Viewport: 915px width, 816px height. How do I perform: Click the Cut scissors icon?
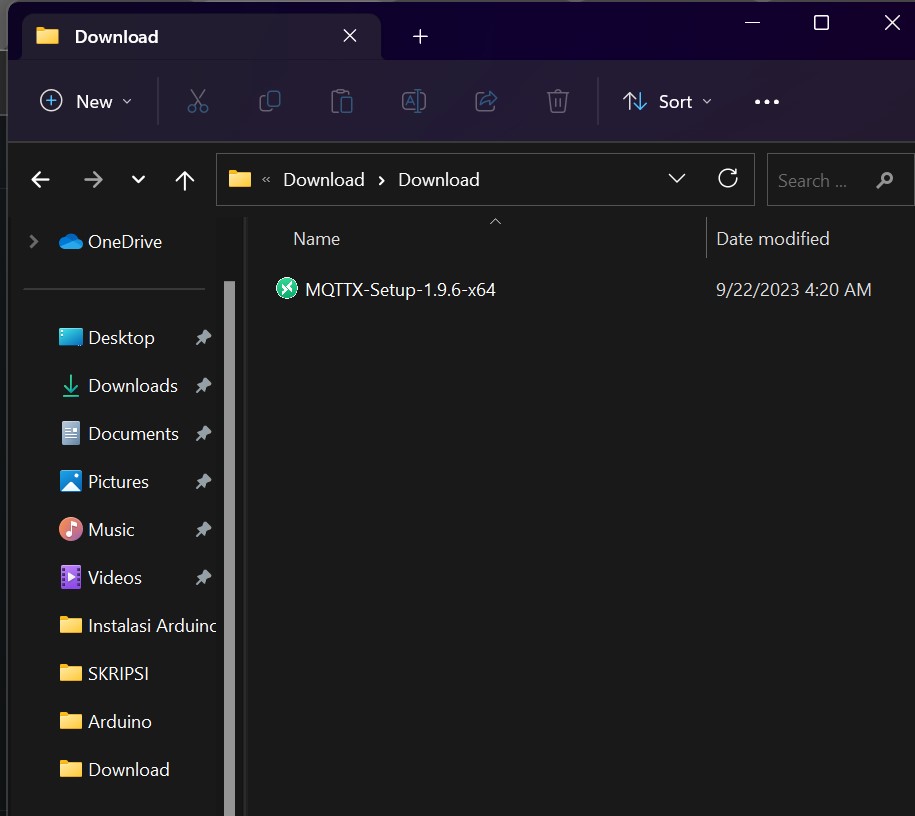(198, 101)
